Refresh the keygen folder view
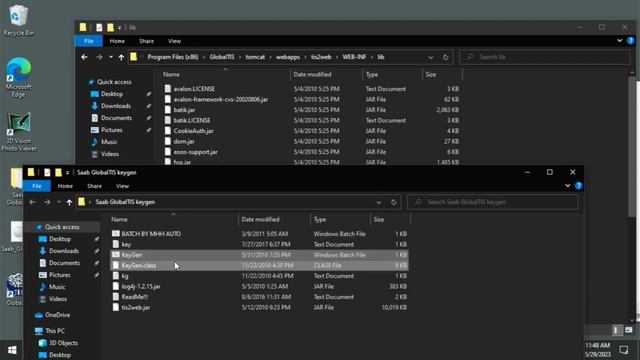Viewport: 640px width, 360px height. [393, 202]
